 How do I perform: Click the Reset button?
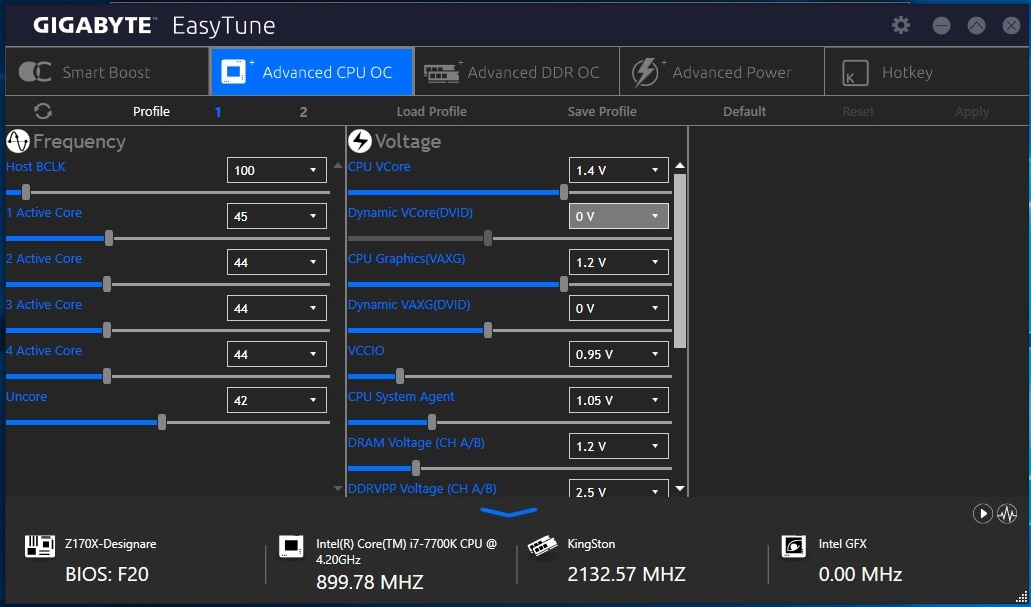[x=858, y=112]
